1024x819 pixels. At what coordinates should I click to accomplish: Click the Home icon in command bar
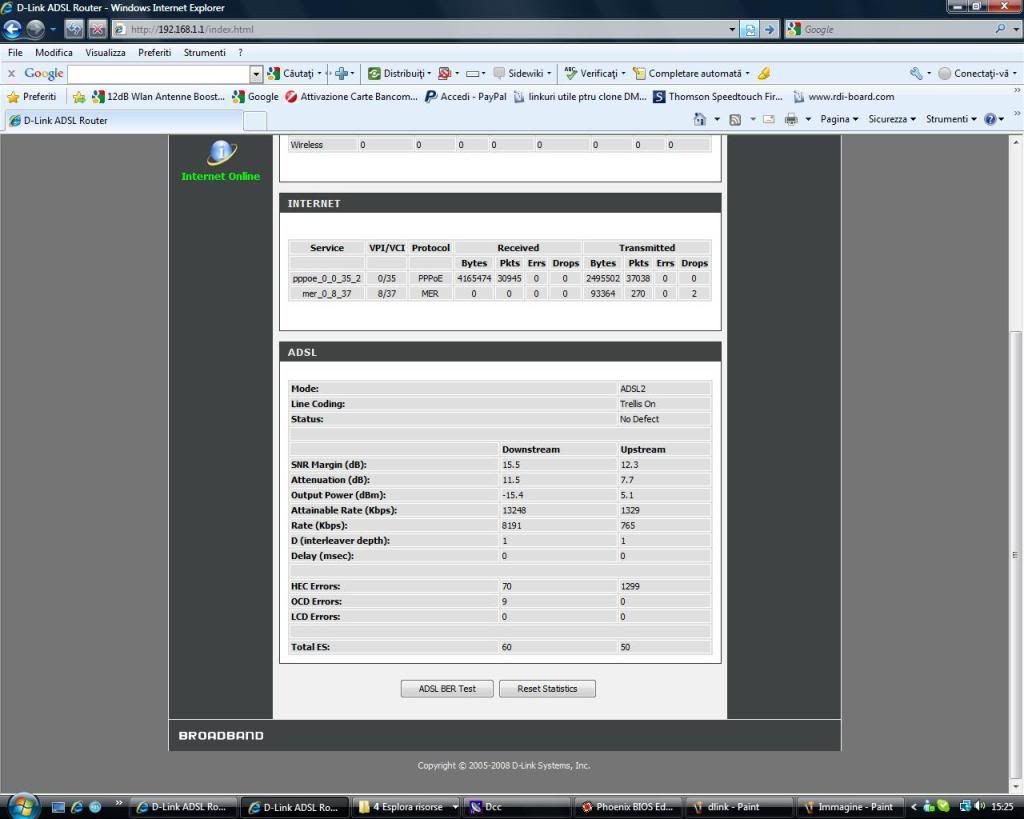point(700,119)
